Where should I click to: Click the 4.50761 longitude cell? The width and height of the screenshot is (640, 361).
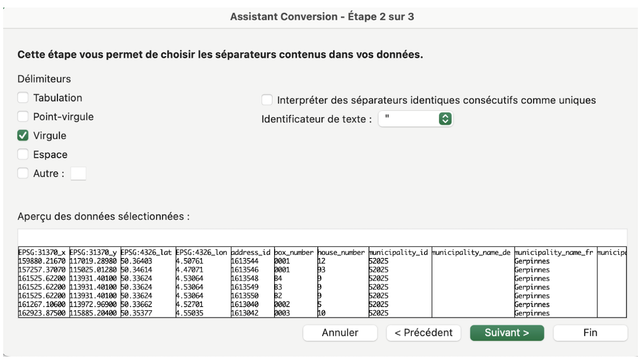point(189,261)
